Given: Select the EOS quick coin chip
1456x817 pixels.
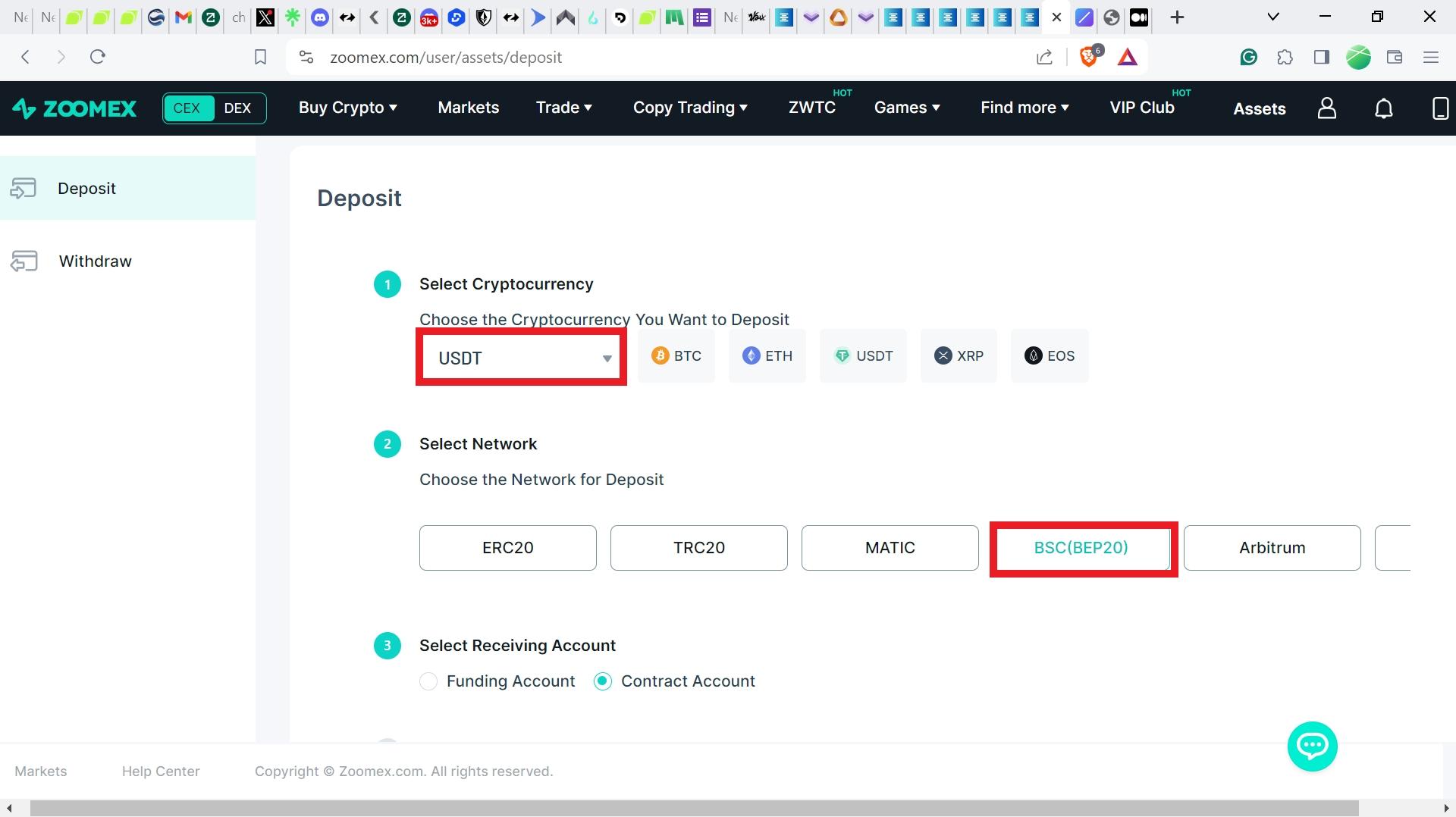Looking at the screenshot, I should 1050,355.
